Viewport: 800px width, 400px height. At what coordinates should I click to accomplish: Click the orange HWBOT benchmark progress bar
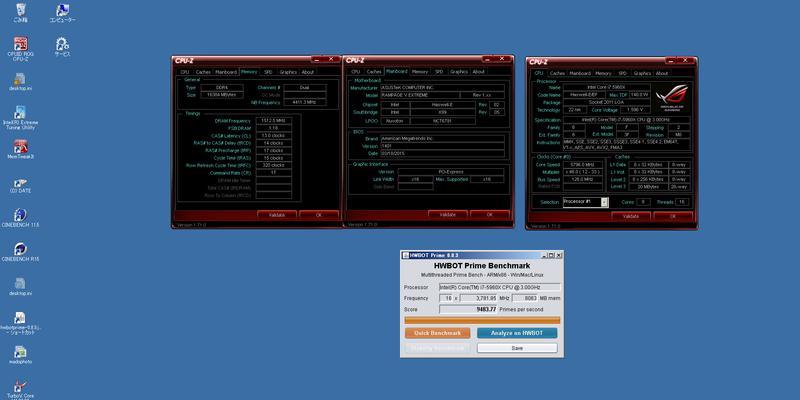[x=482, y=320]
